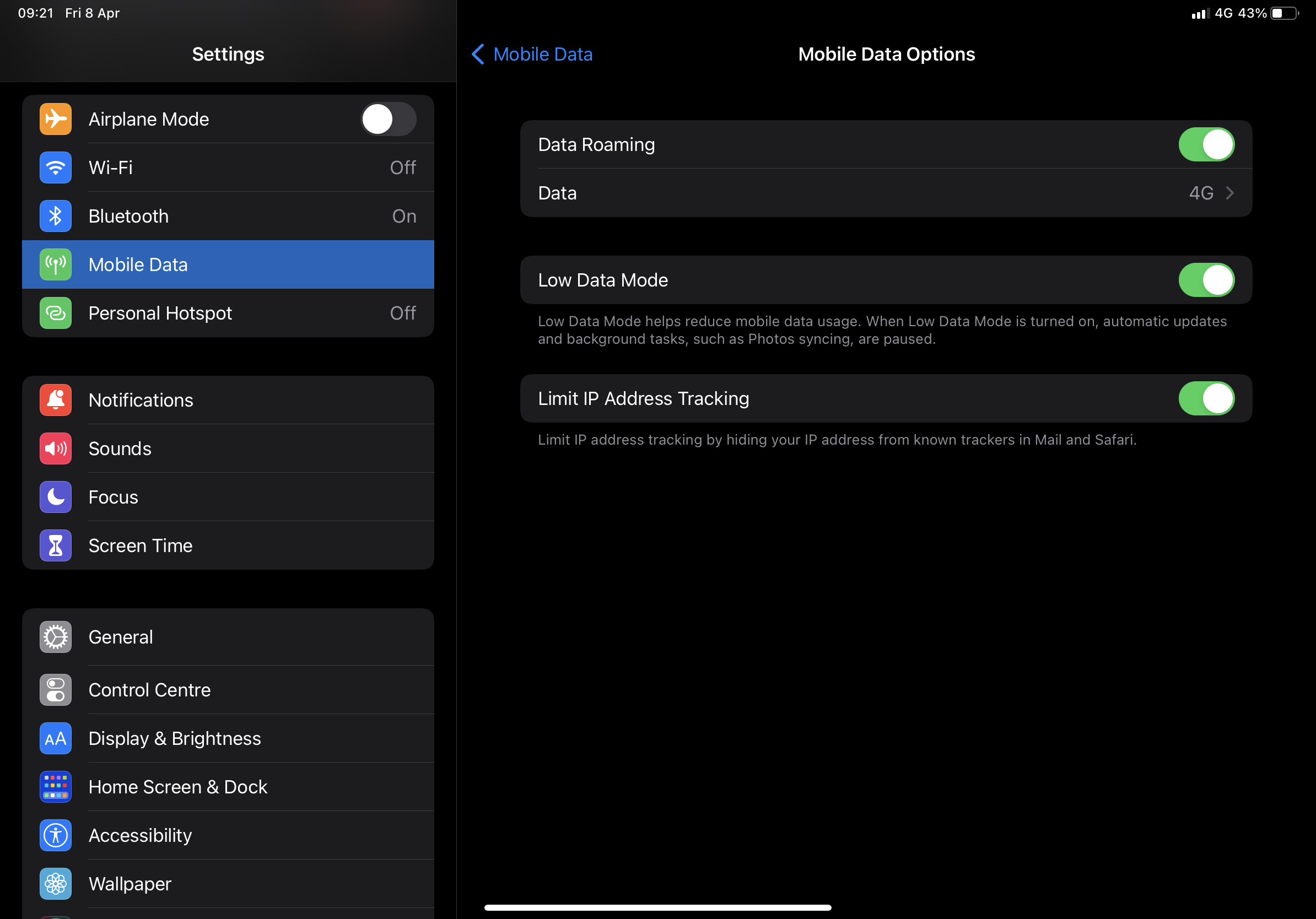
Task: Tap the red Notifications bell icon
Action: pyautogui.click(x=56, y=400)
